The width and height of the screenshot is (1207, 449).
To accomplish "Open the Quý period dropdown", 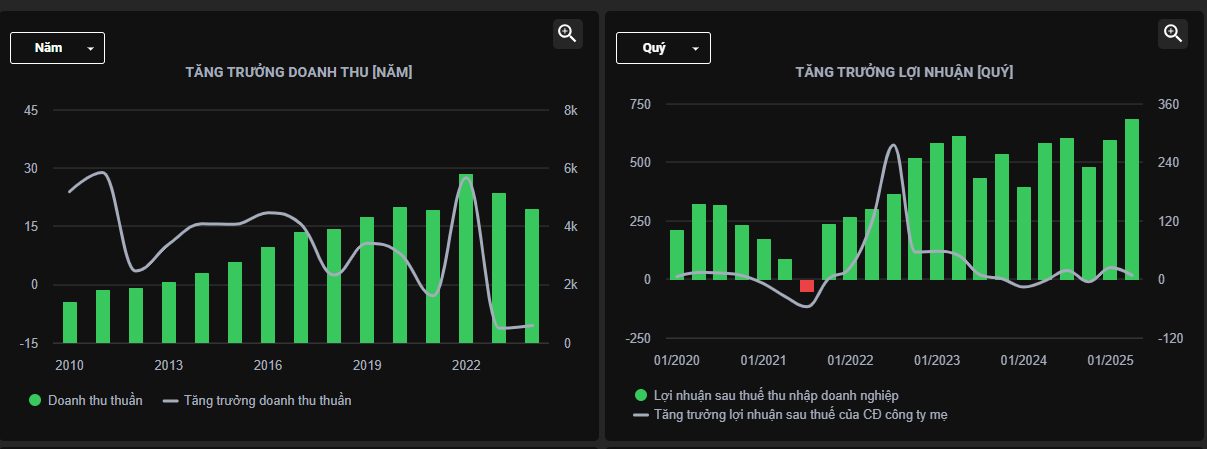I will 663,48.
